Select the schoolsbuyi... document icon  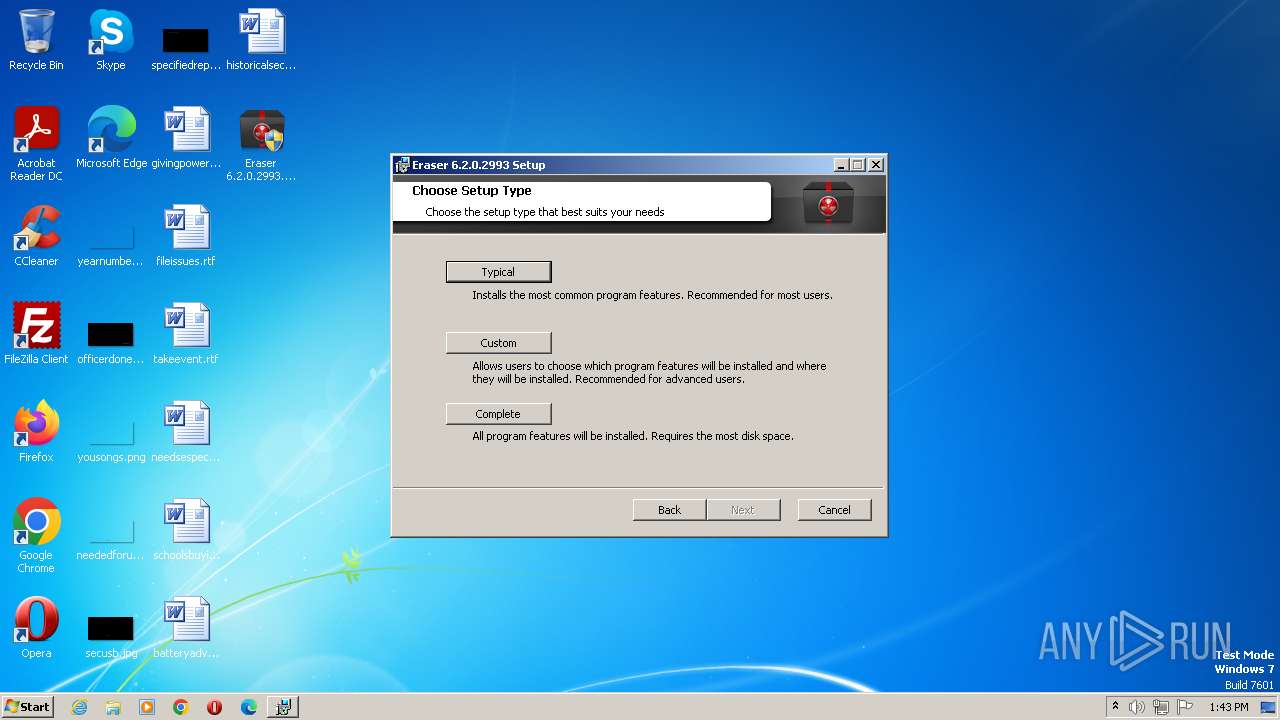(x=186, y=531)
